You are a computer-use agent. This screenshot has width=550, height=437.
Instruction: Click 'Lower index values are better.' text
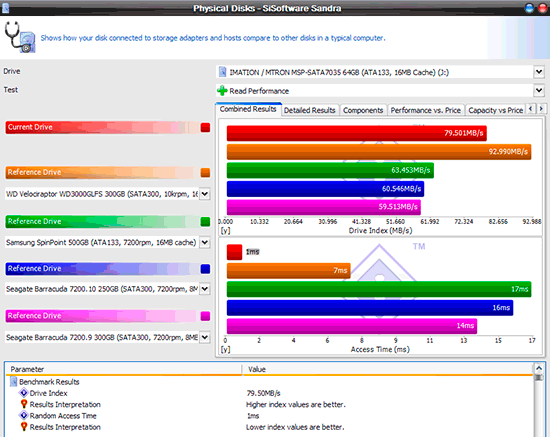295,427
